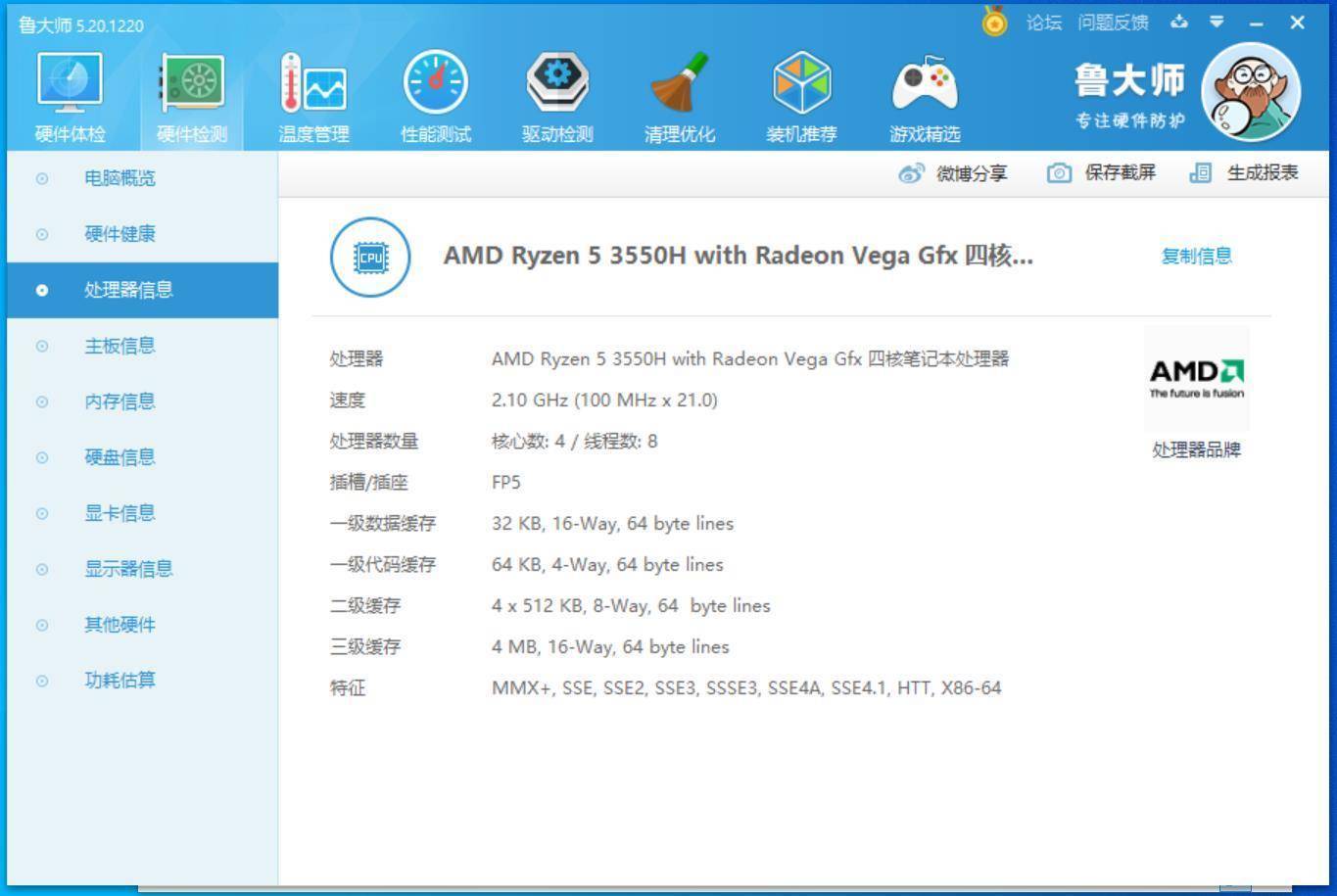Click the 处理器品牌 label
1337x896 pixels.
pos(1196,450)
